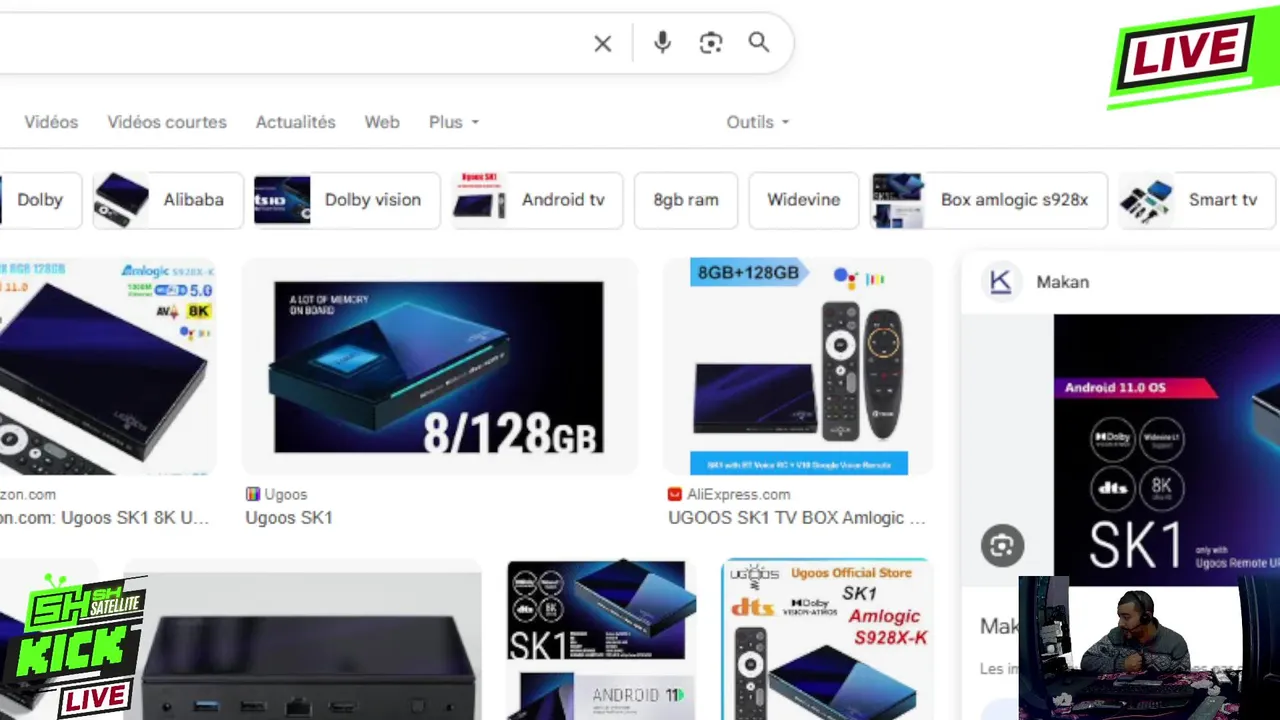Select the Android tv filter chip
The width and height of the screenshot is (1280, 720).
538,200
